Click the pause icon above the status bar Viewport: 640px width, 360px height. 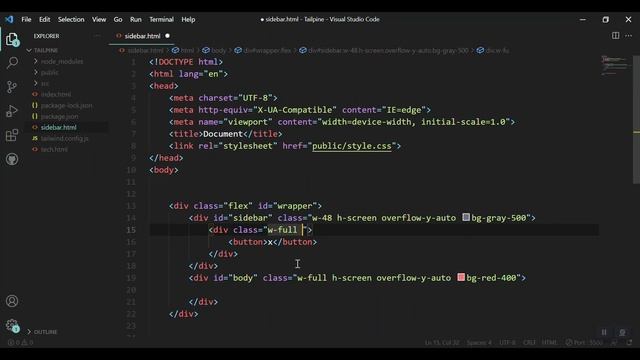[x=604, y=332]
